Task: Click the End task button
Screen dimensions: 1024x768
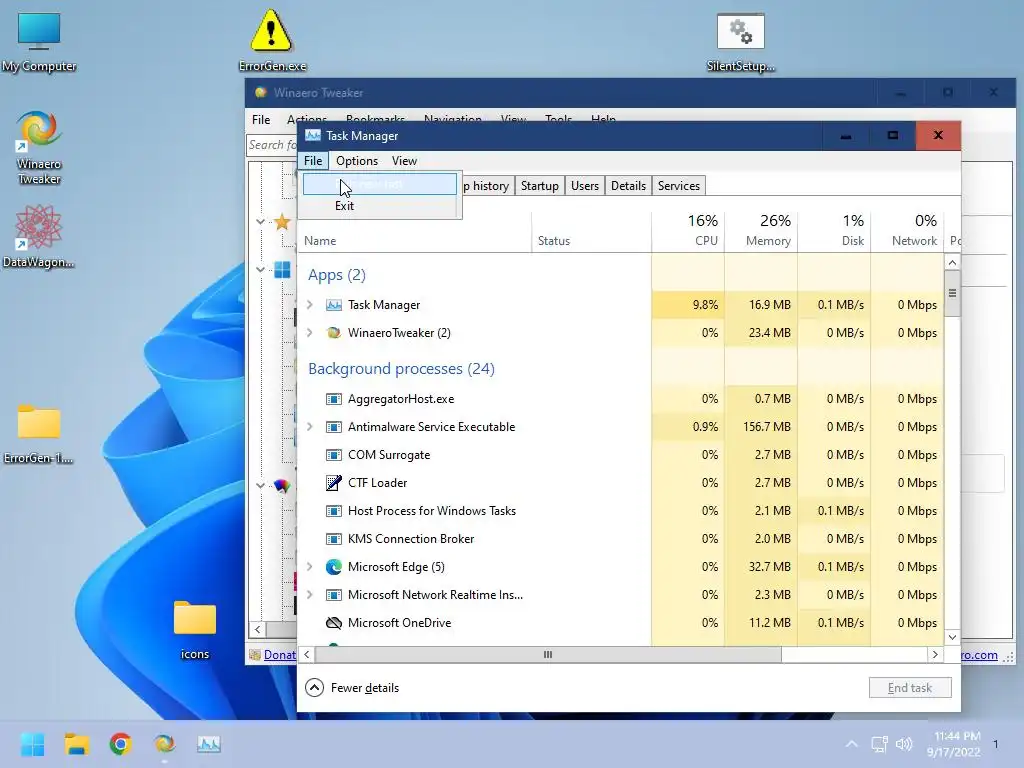Action: (910, 688)
